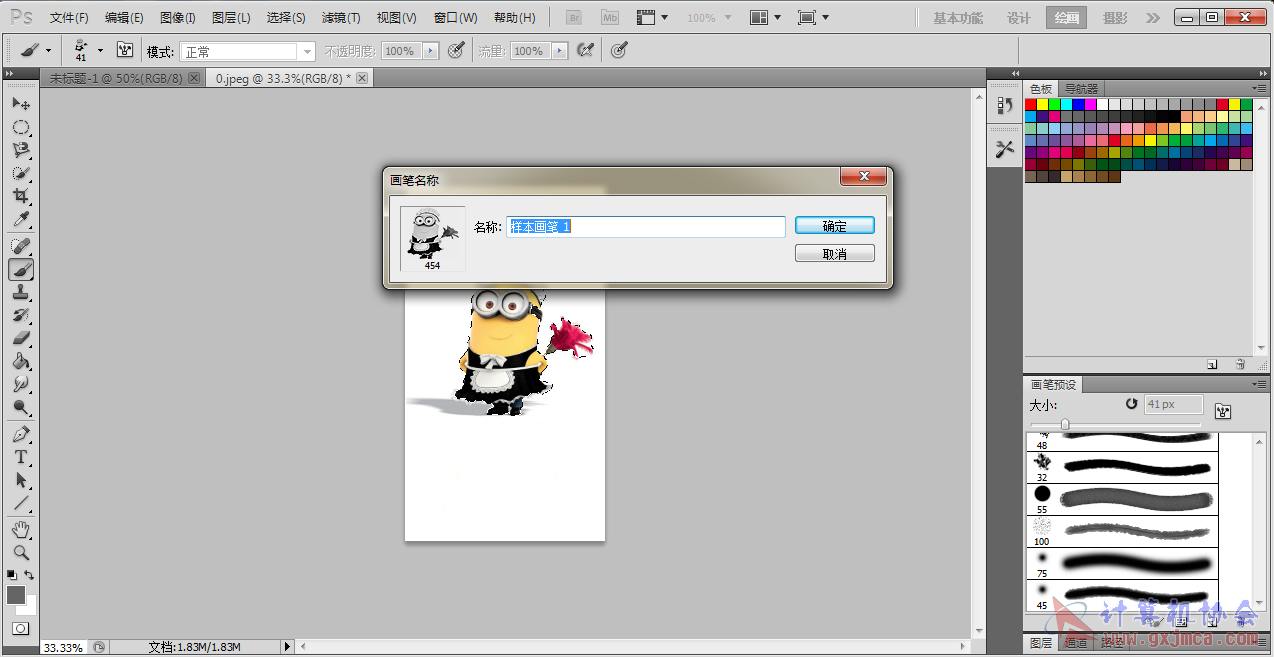The image size is (1274, 657).
Task: Select the 设计 workspace
Action: [1018, 18]
